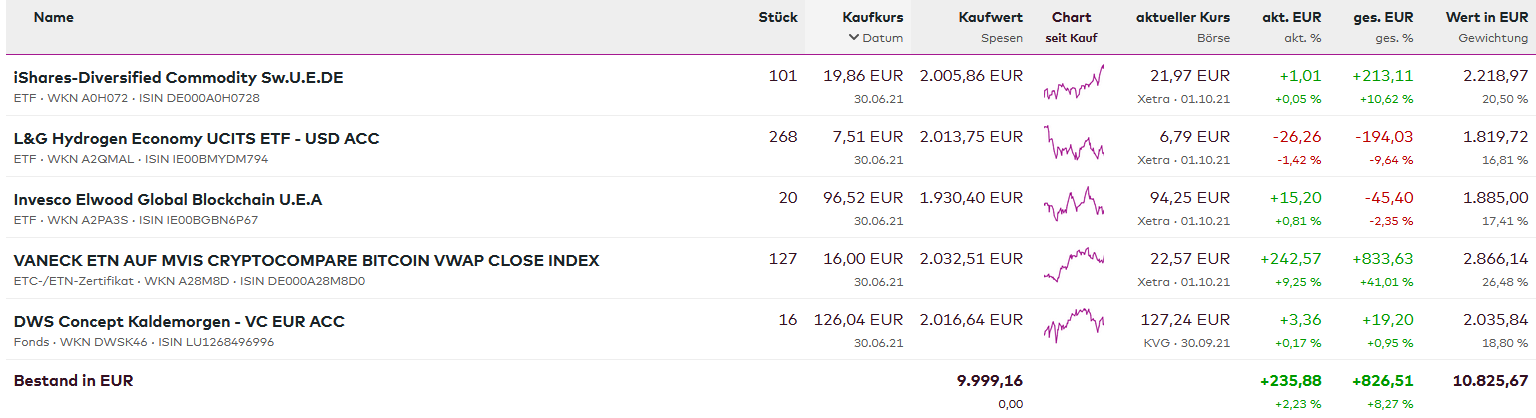
Task: Open L&G Hydrogen Economy UCITS ETF link
Action: (x=196, y=139)
